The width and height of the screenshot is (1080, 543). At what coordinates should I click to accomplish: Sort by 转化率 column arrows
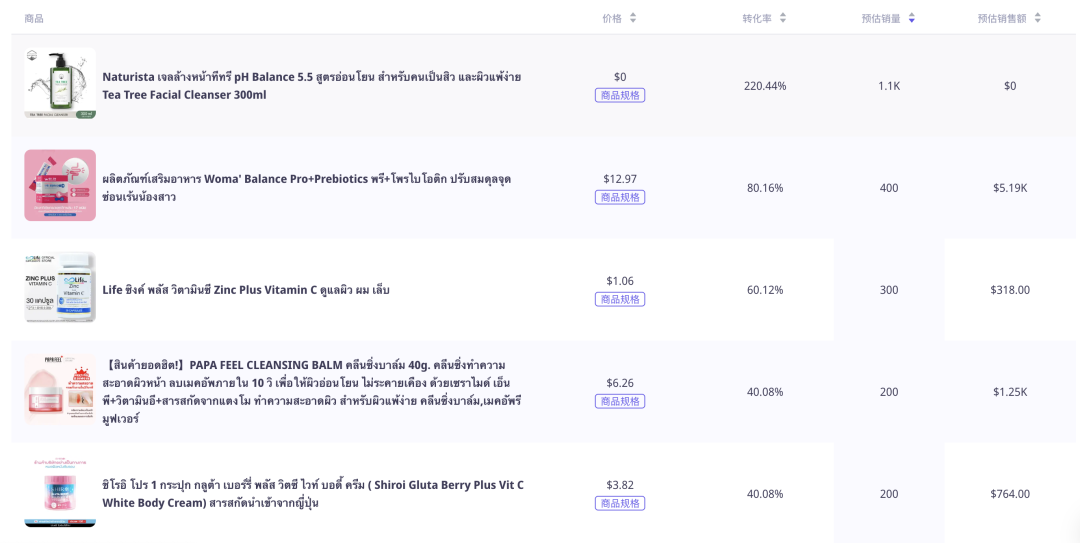[x=782, y=19]
